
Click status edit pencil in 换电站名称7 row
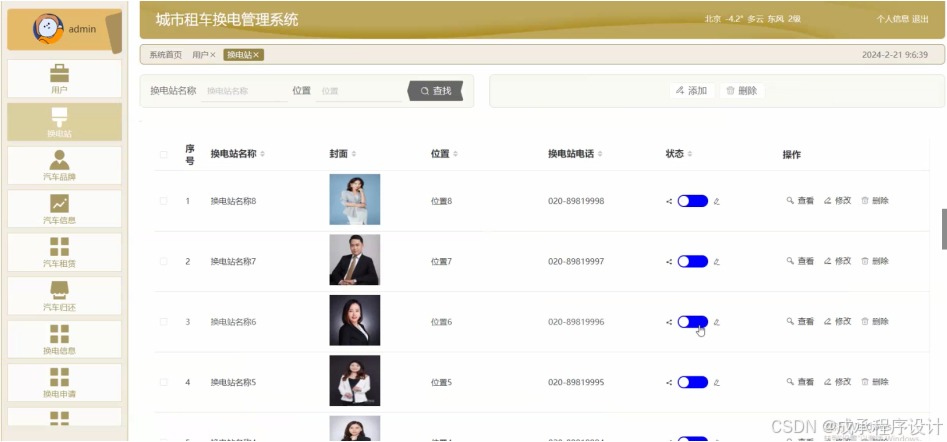[717, 261]
